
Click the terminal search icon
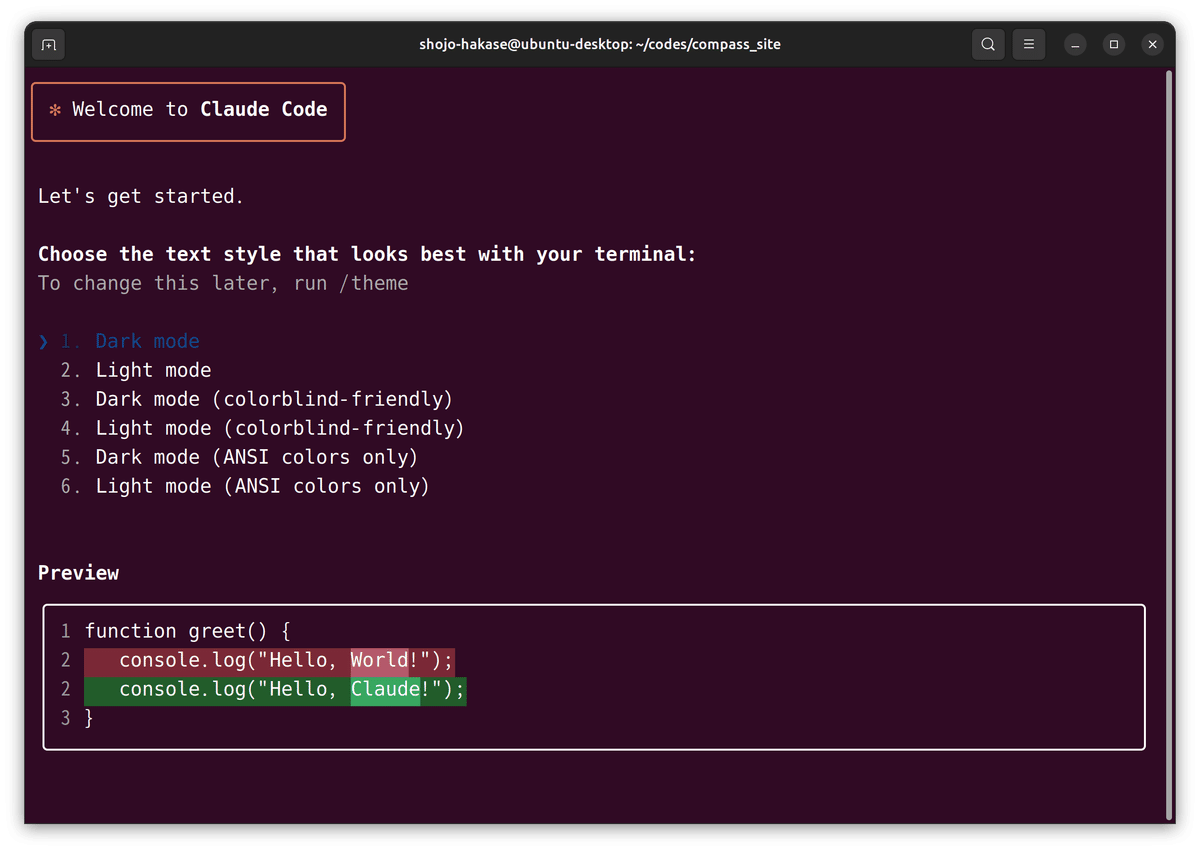click(988, 44)
